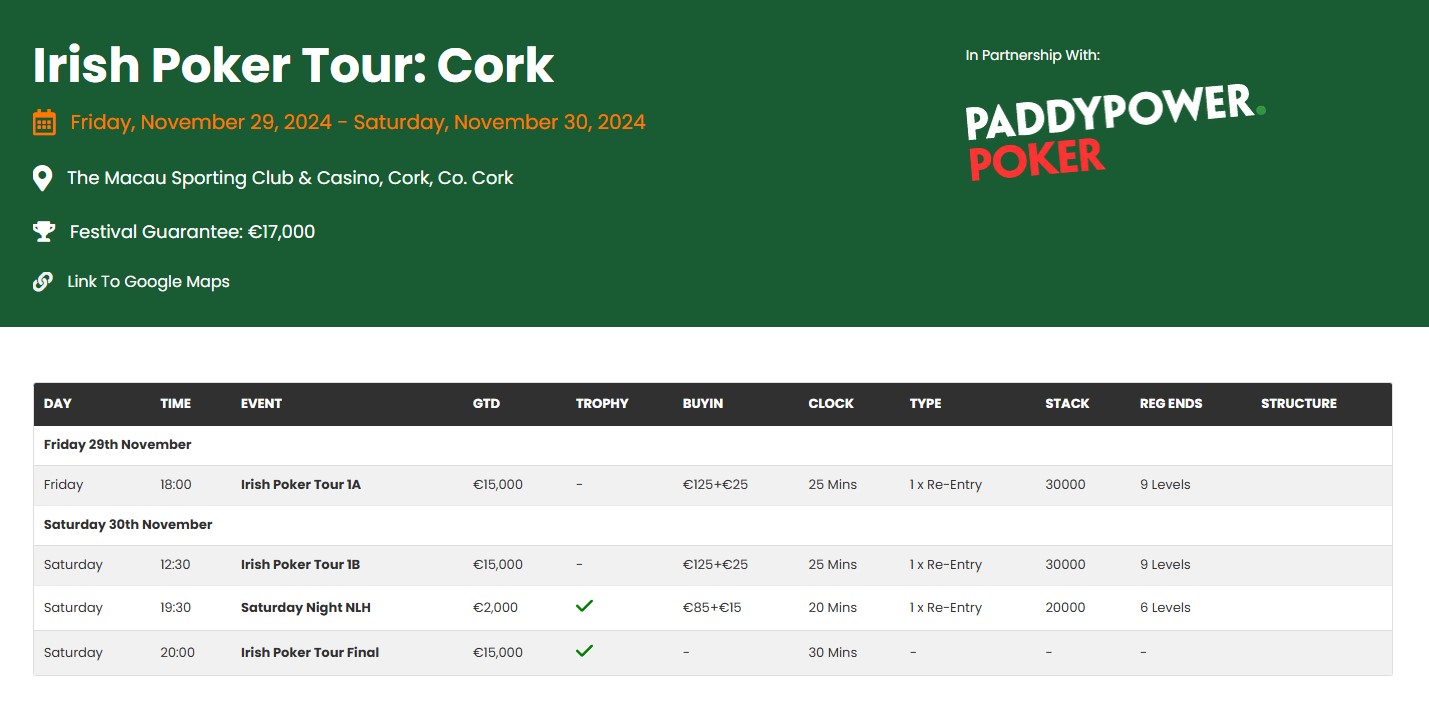
Task: Click the Paddy Power Poker logo
Action: (x=1114, y=132)
